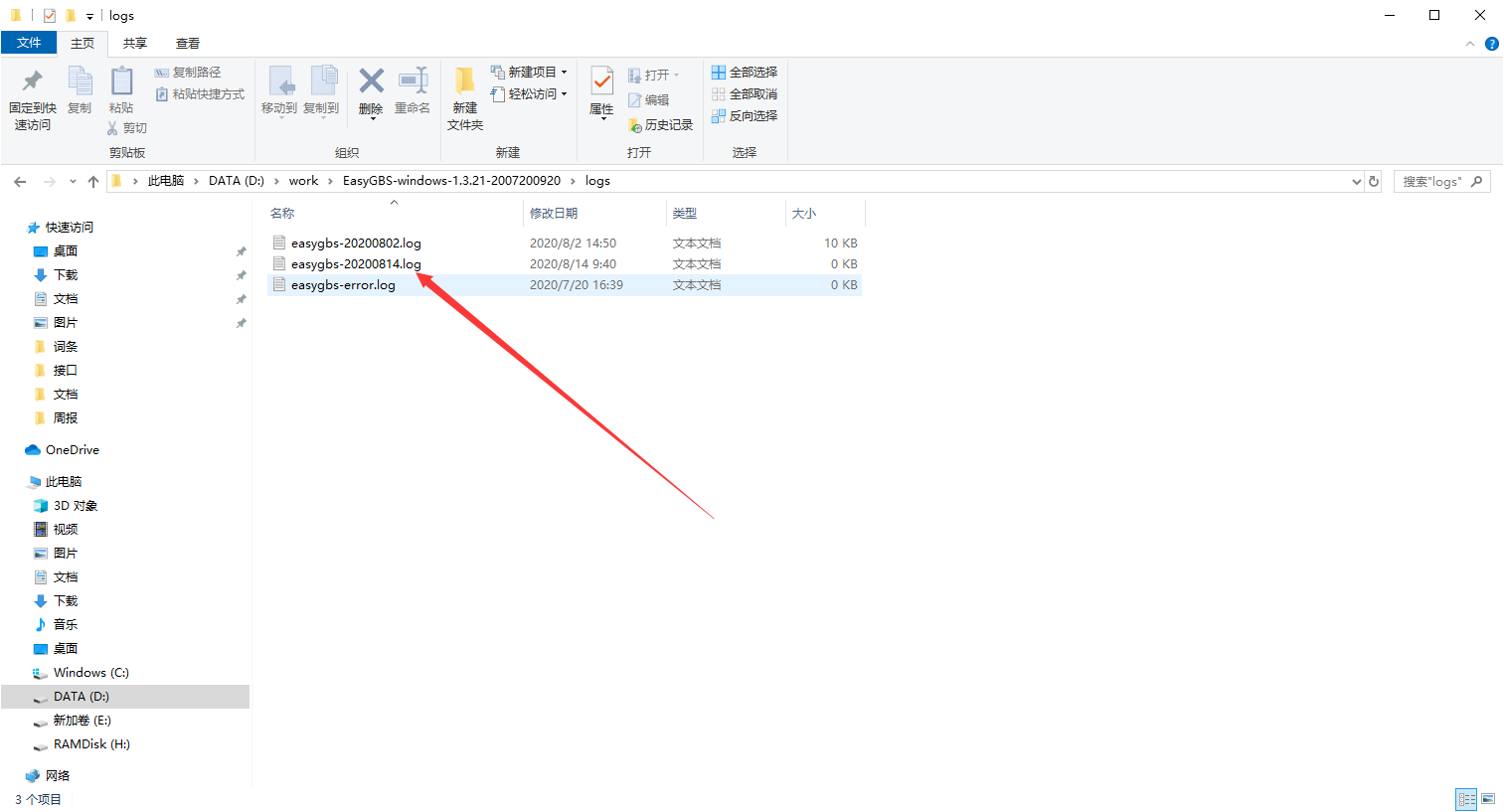Switch to the View (查看) tab
1504x812 pixels.
pyautogui.click(x=188, y=44)
